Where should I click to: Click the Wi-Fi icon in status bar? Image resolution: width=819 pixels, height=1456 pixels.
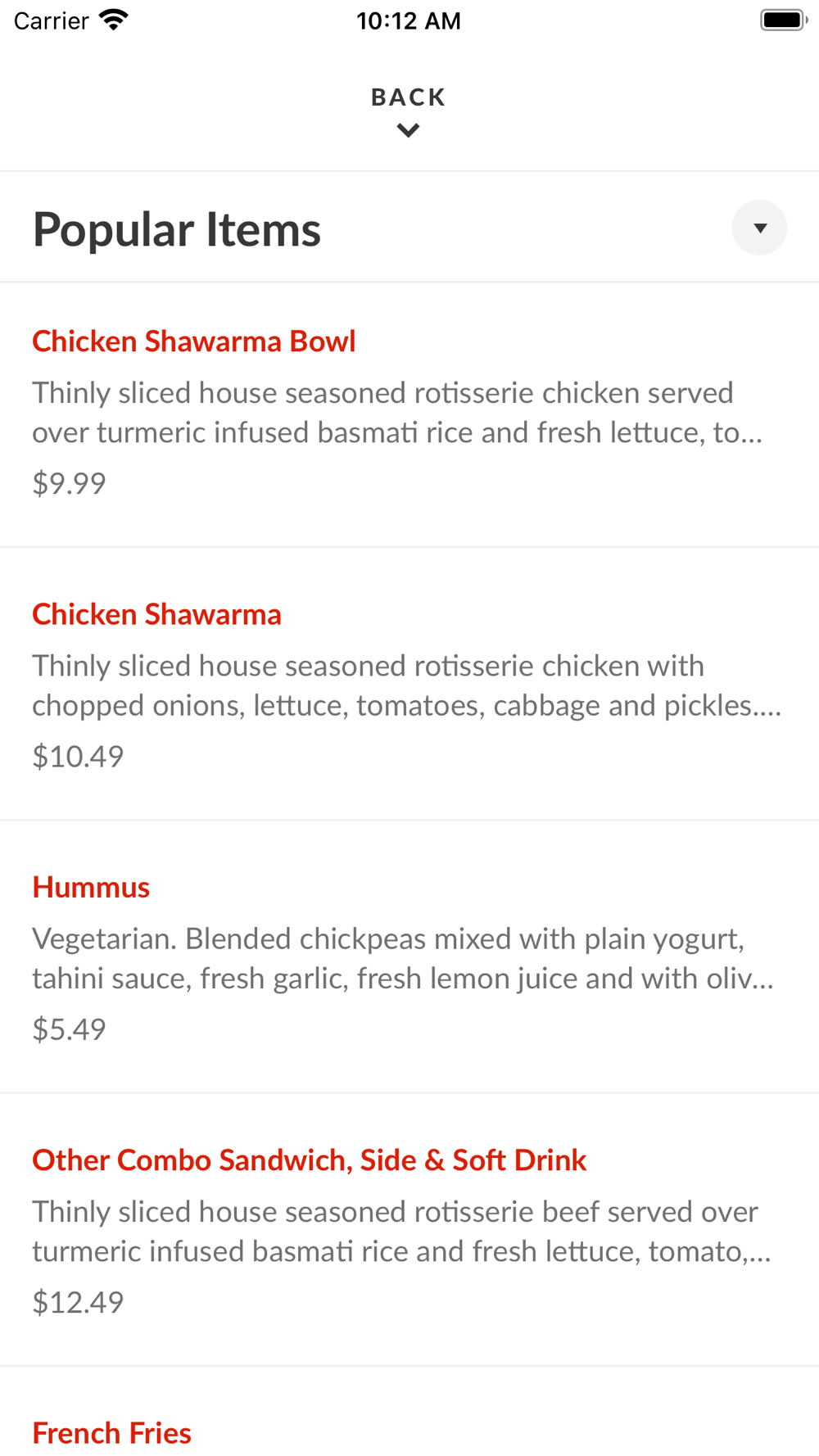click(114, 20)
